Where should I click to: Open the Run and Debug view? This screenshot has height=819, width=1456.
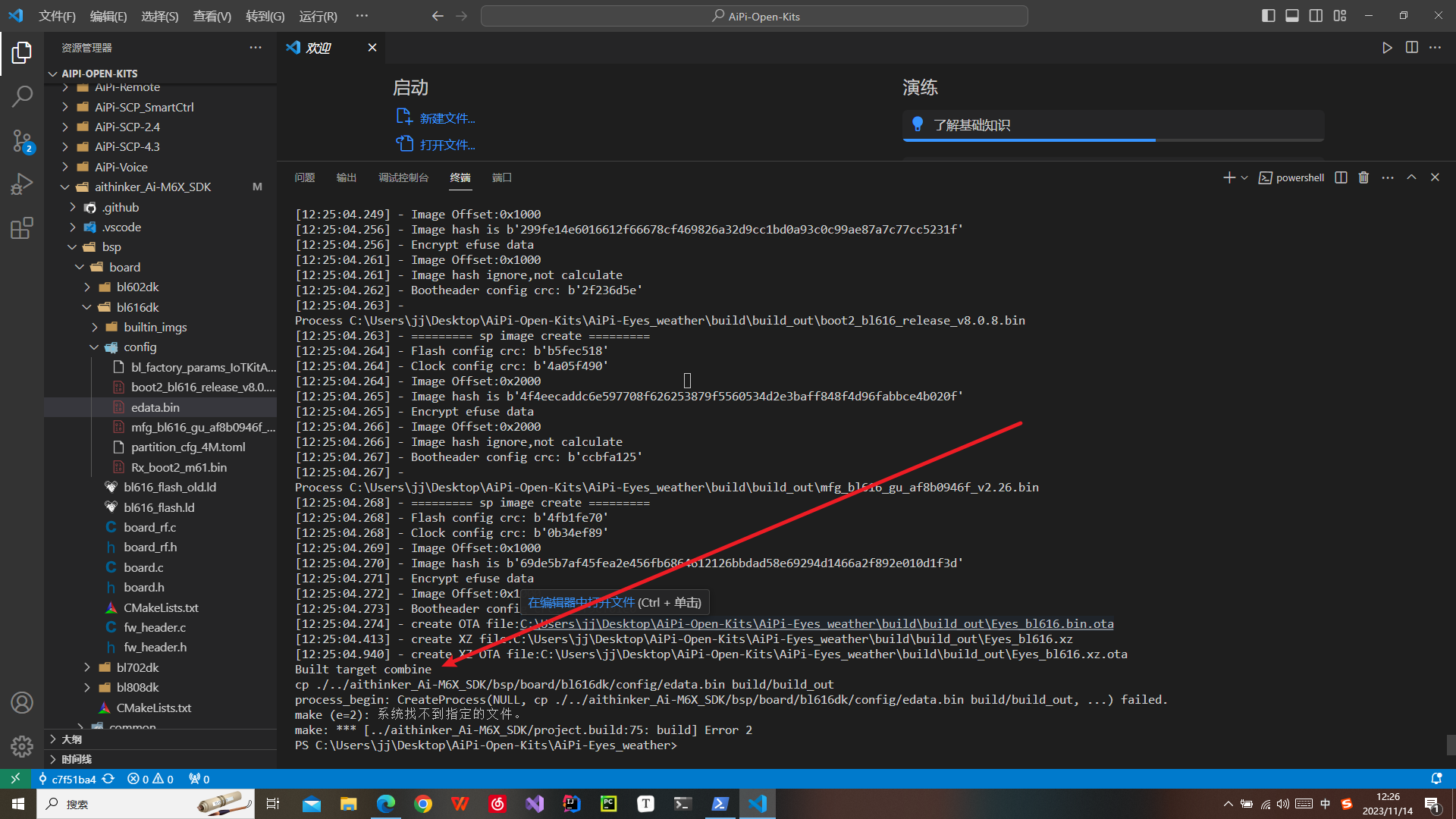pyautogui.click(x=22, y=184)
